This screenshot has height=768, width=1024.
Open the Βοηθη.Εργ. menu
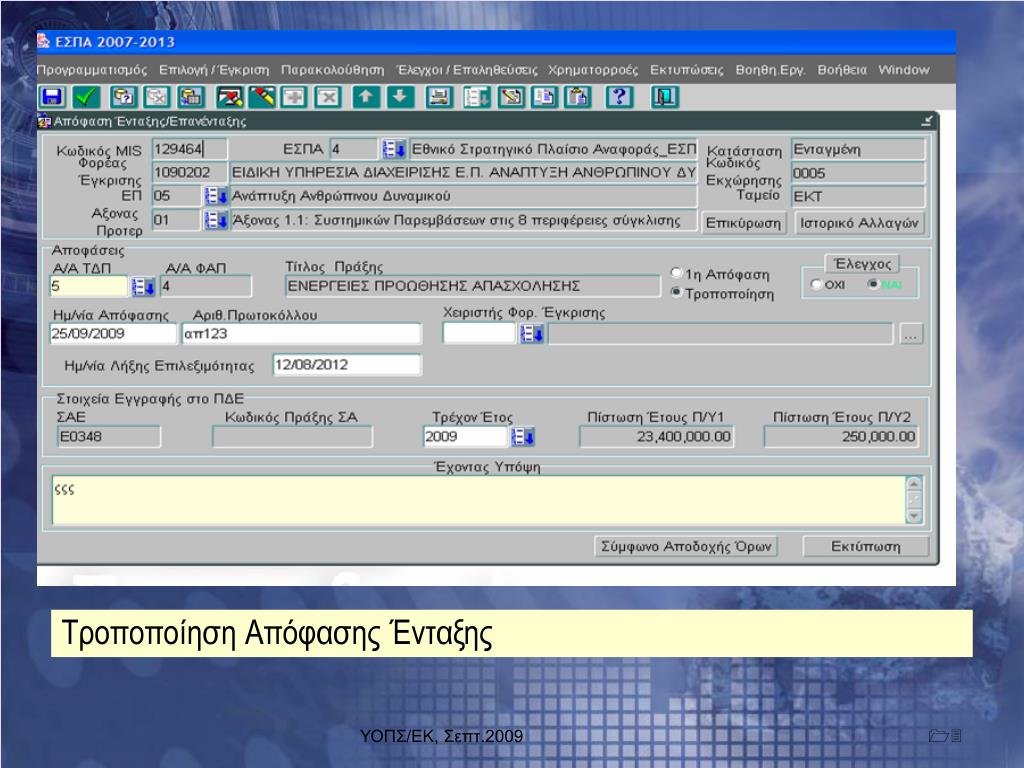[770, 70]
